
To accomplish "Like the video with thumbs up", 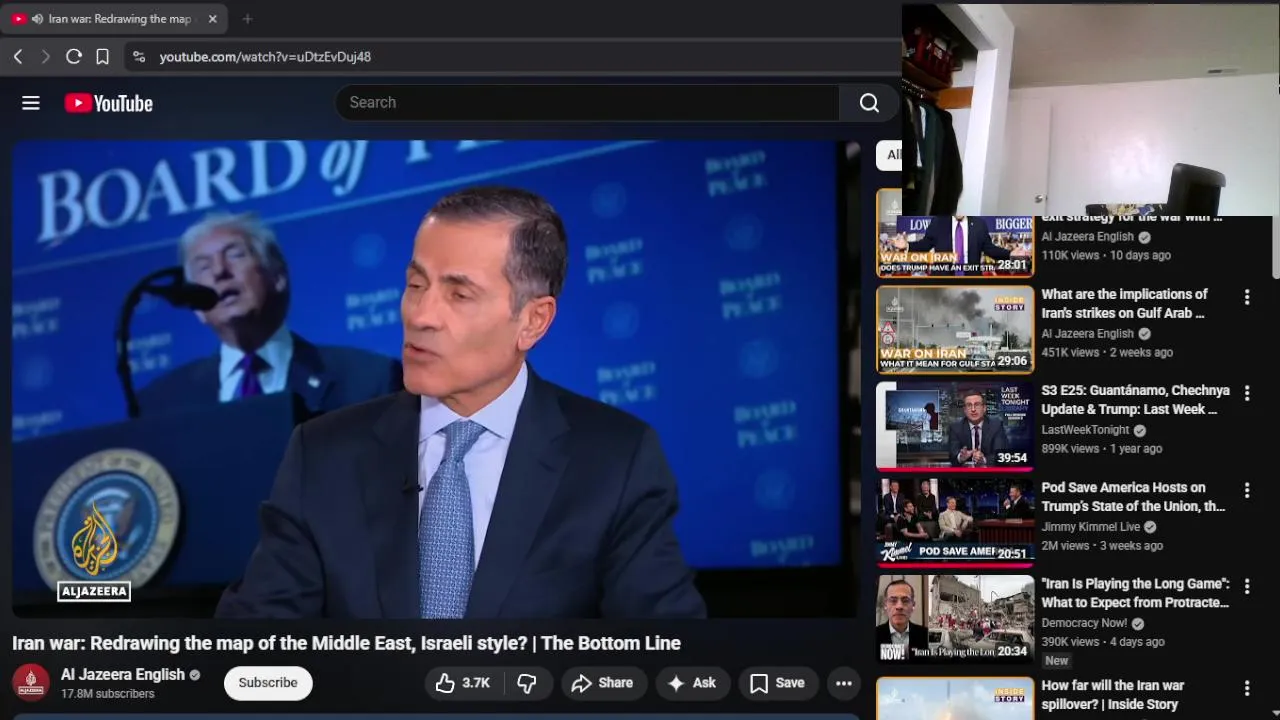I will point(462,683).
